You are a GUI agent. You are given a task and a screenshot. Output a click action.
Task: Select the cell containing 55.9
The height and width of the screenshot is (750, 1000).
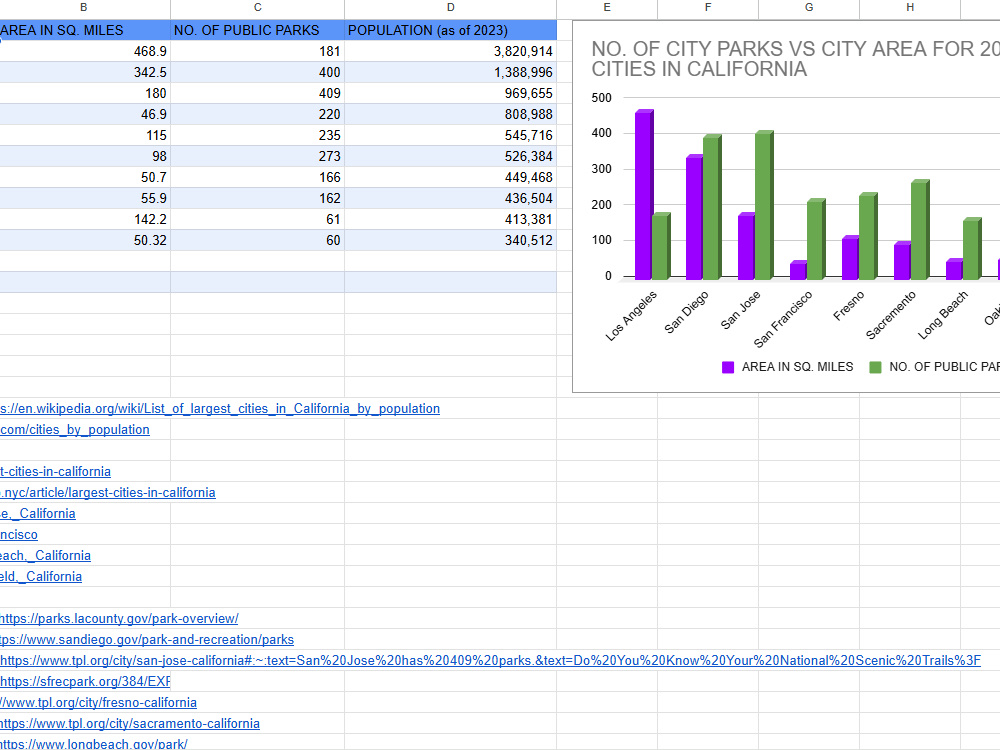(x=85, y=198)
